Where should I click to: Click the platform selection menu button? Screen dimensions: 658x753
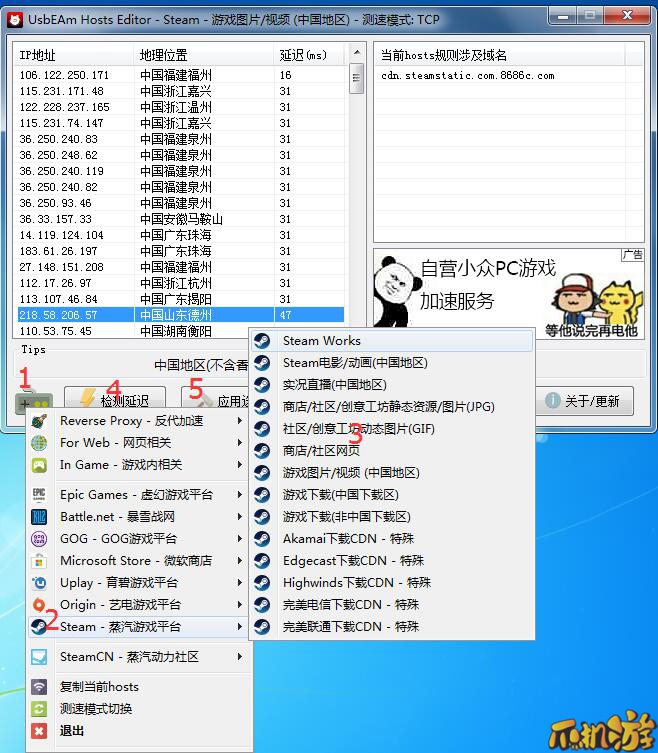coord(34,402)
